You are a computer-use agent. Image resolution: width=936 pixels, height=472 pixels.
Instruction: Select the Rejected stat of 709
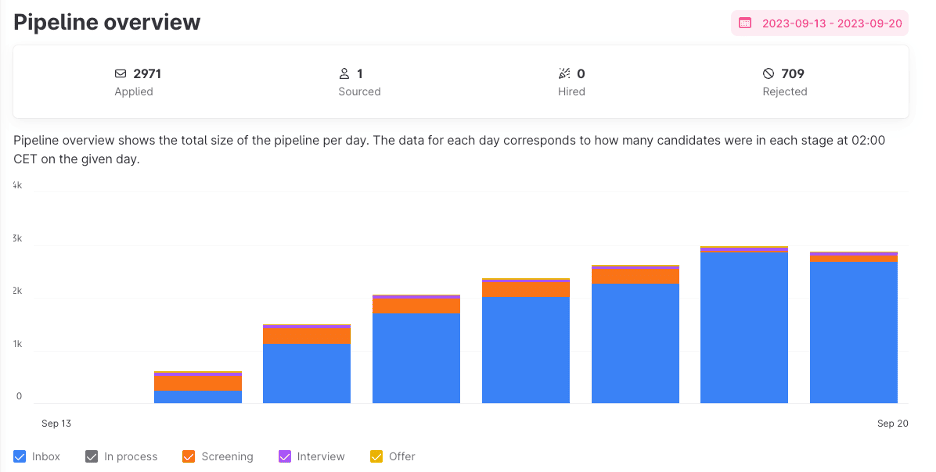click(784, 82)
